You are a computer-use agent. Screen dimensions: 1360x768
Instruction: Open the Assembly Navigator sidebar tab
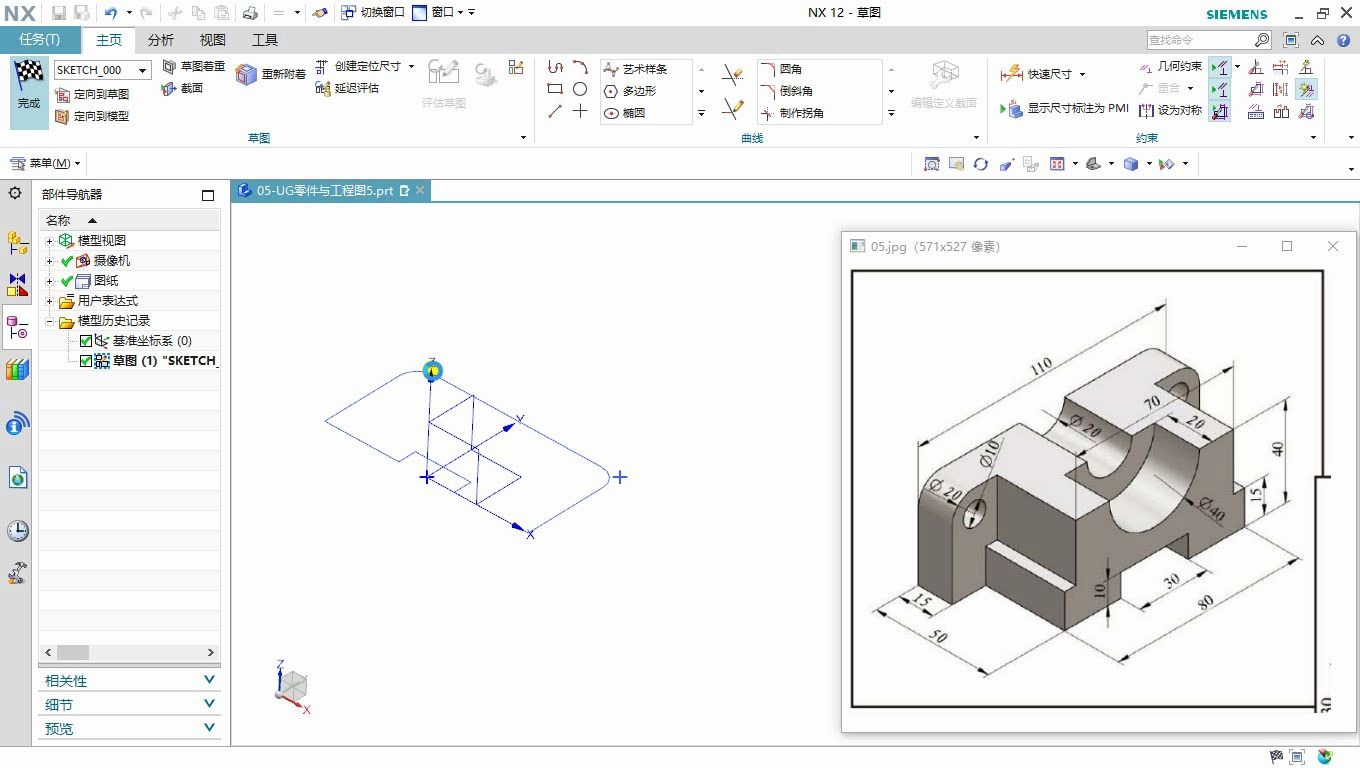[x=17, y=243]
